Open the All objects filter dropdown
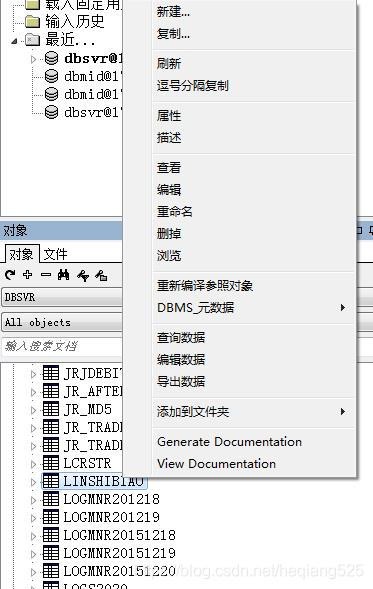 [x=62, y=323]
